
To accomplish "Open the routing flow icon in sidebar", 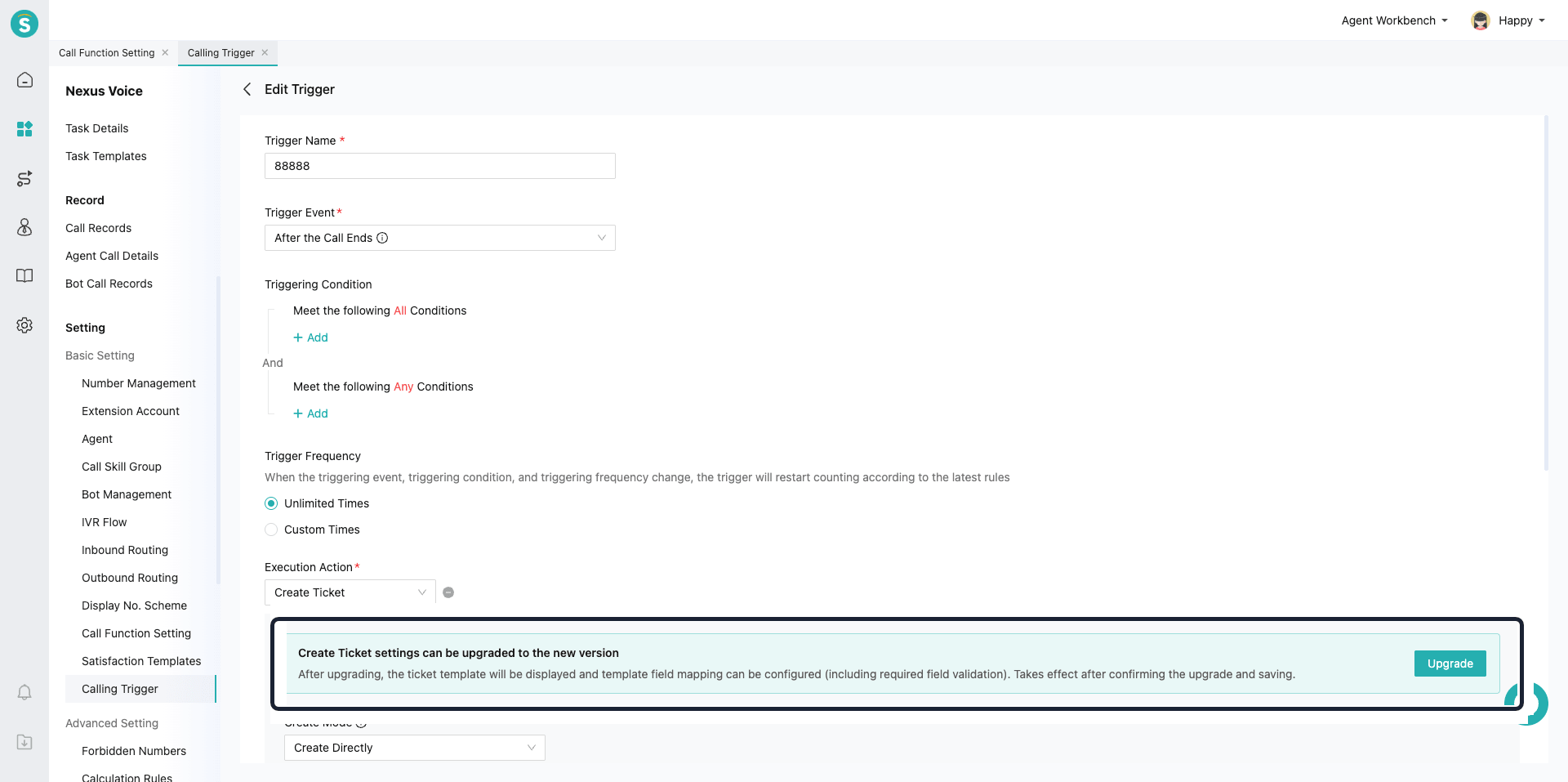I will 24,178.
